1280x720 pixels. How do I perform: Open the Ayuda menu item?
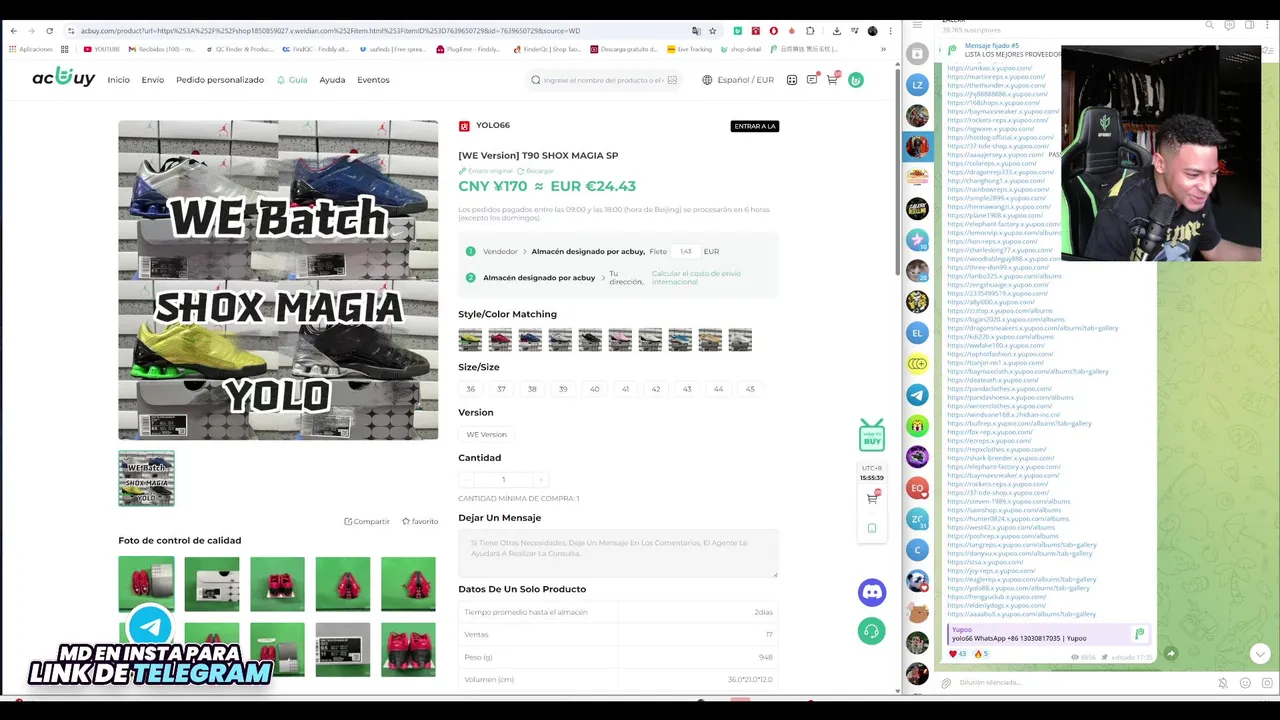[x=332, y=80]
